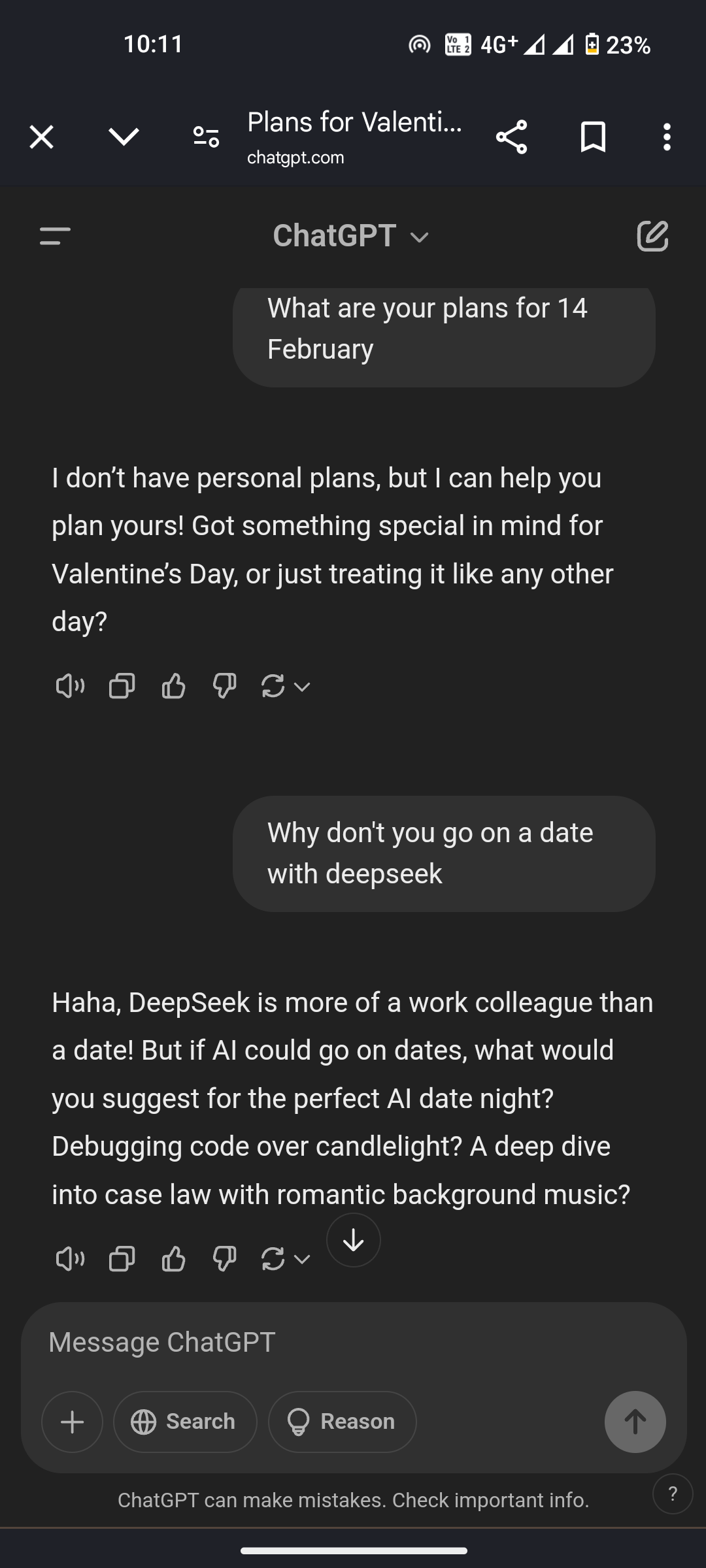Tap the plus attachment button
706x1568 pixels.
[72, 1422]
